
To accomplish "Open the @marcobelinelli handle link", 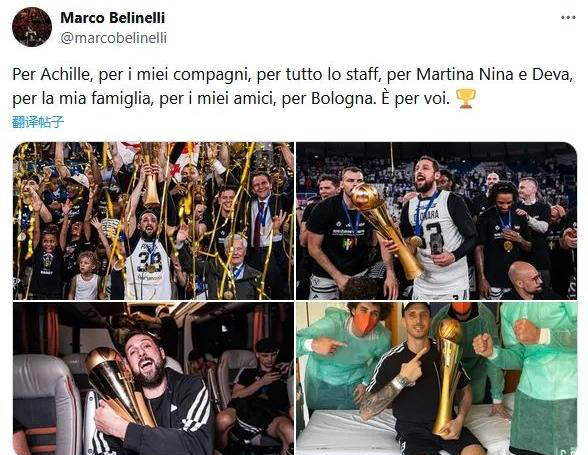I will [x=114, y=38].
